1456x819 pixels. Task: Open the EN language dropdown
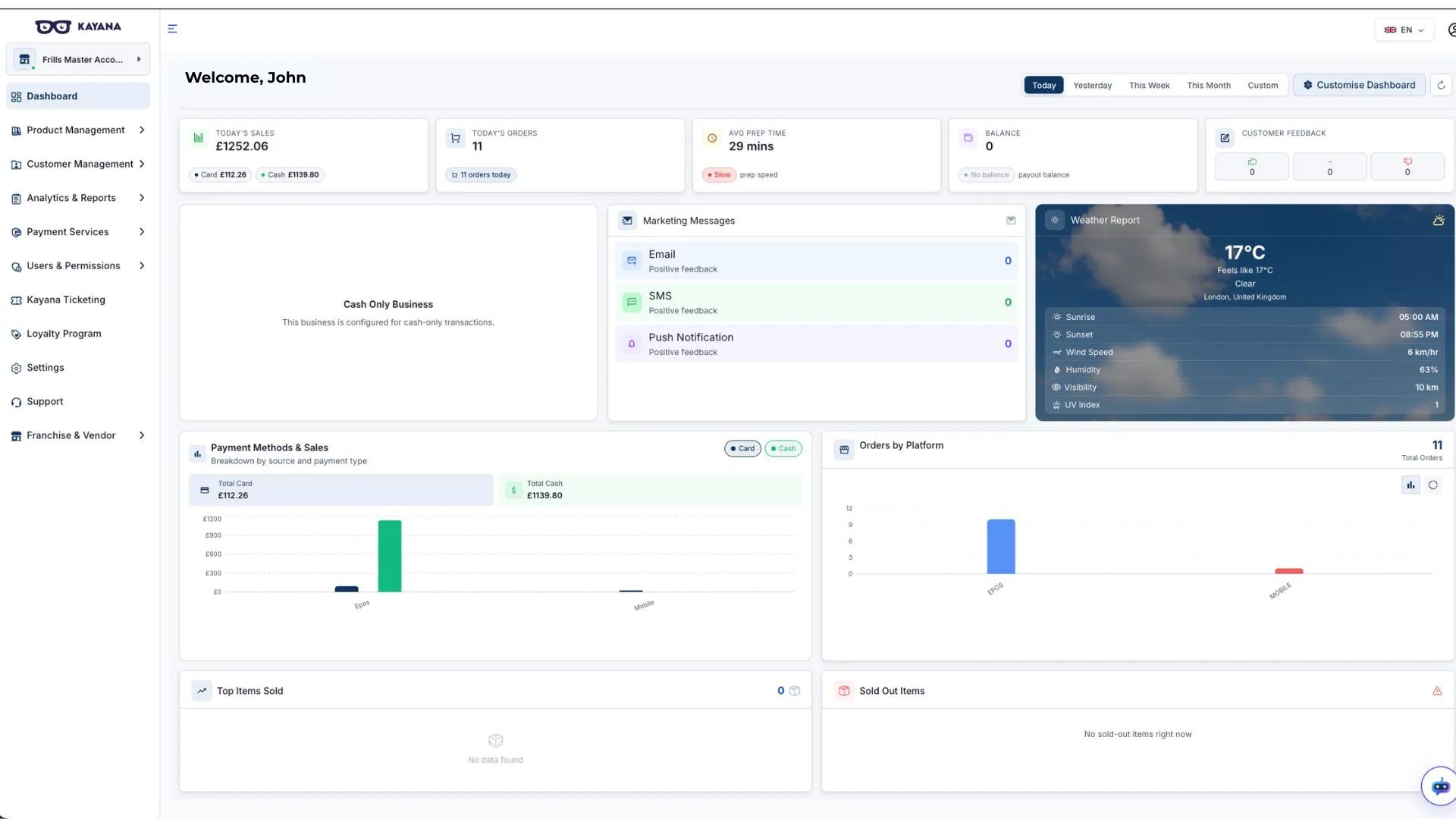tap(1404, 30)
